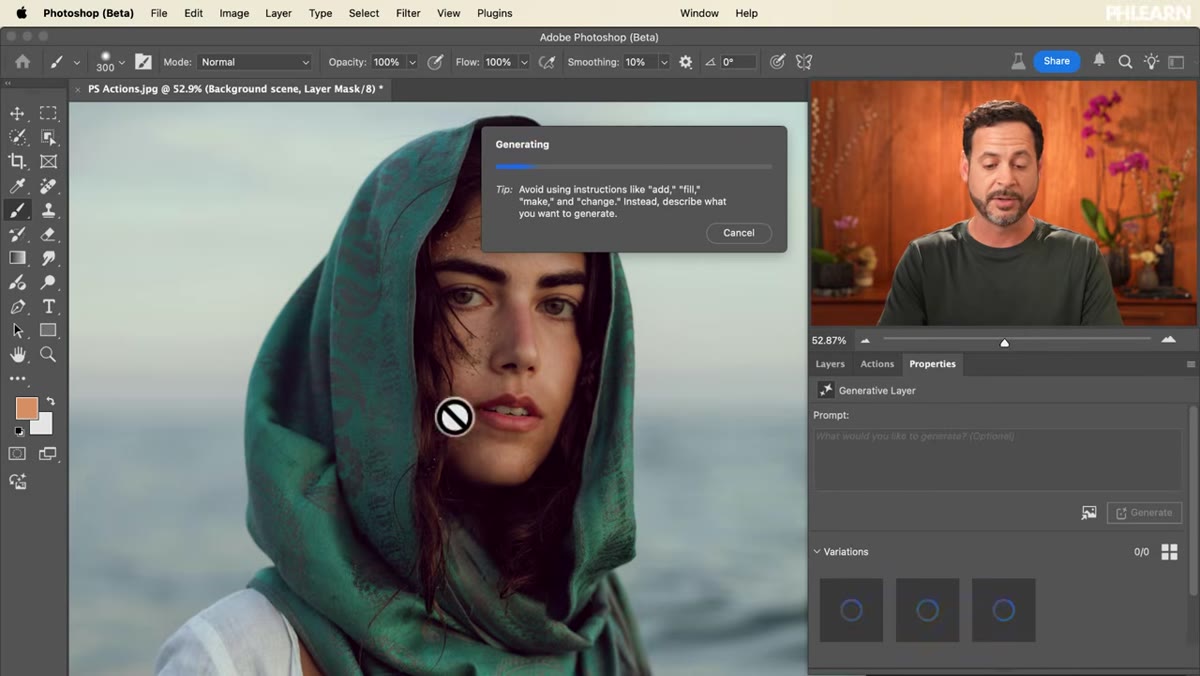Open the File menu
The image size is (1200, 676).
[x=158, y=13]
